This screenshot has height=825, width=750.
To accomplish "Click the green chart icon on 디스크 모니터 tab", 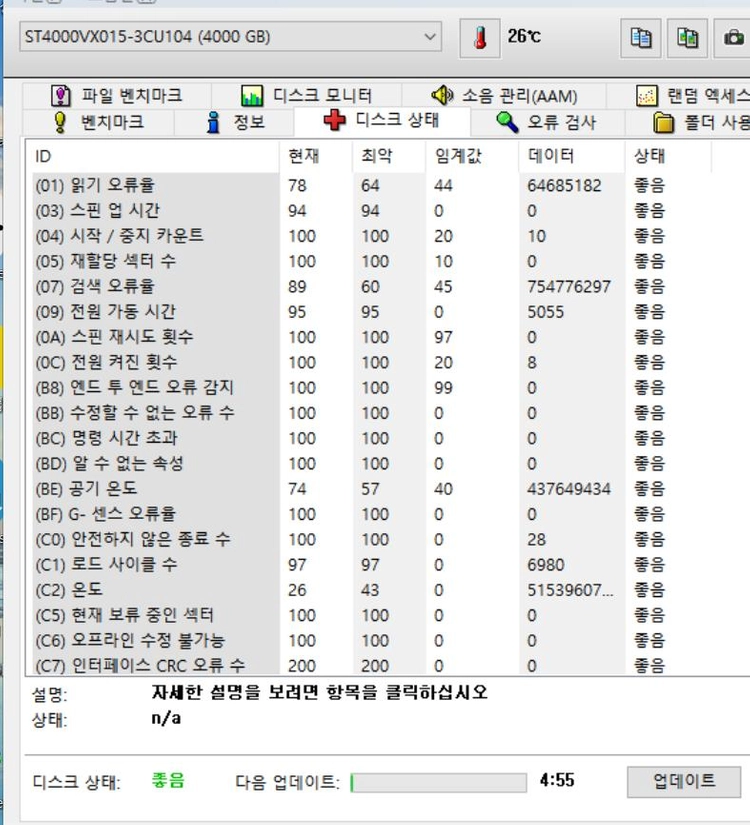I will 252,96.
